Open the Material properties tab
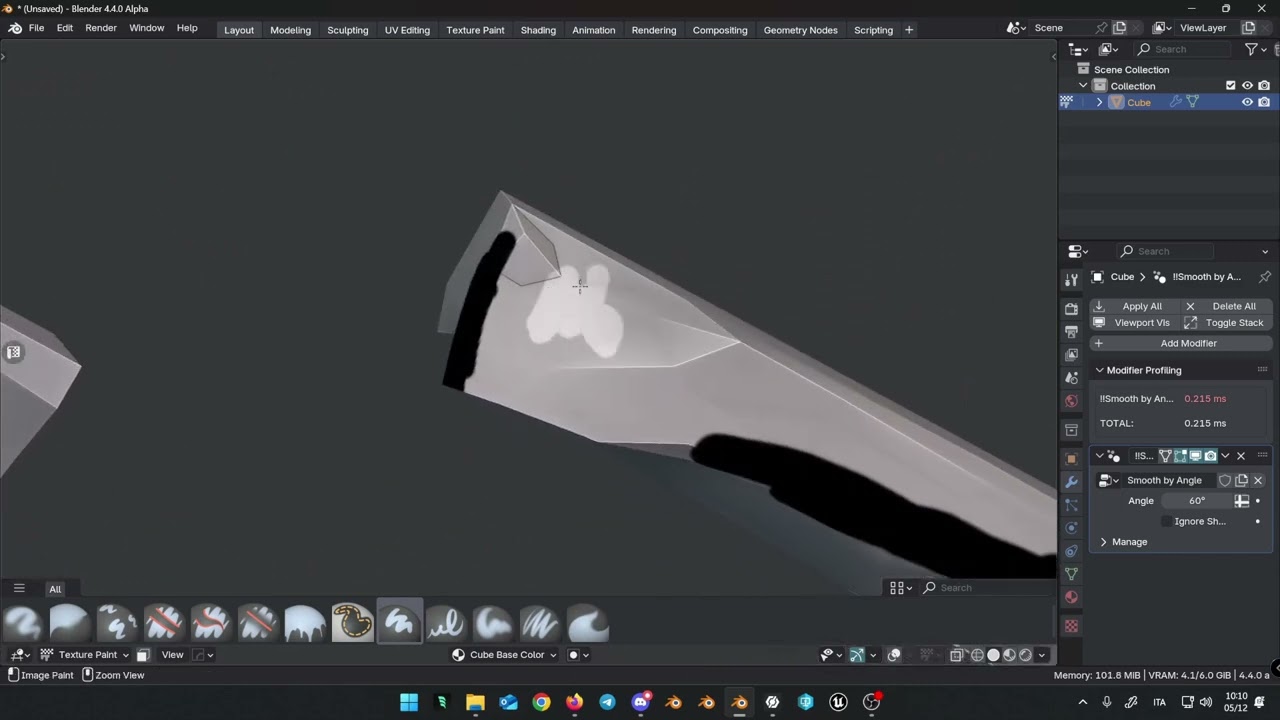Image resolution: width=1280 pixels, height=720 pixels. [1071, 597]
